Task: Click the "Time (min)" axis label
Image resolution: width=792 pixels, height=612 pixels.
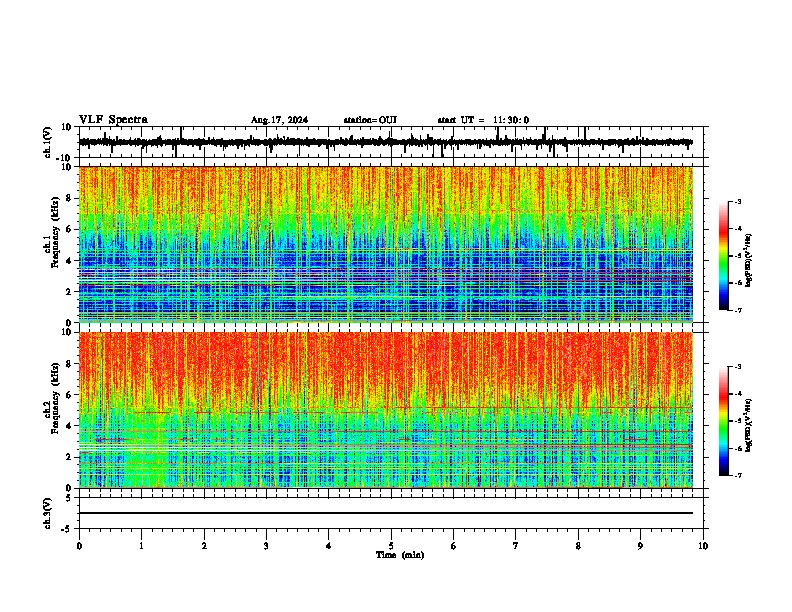Action: (400, 555)
